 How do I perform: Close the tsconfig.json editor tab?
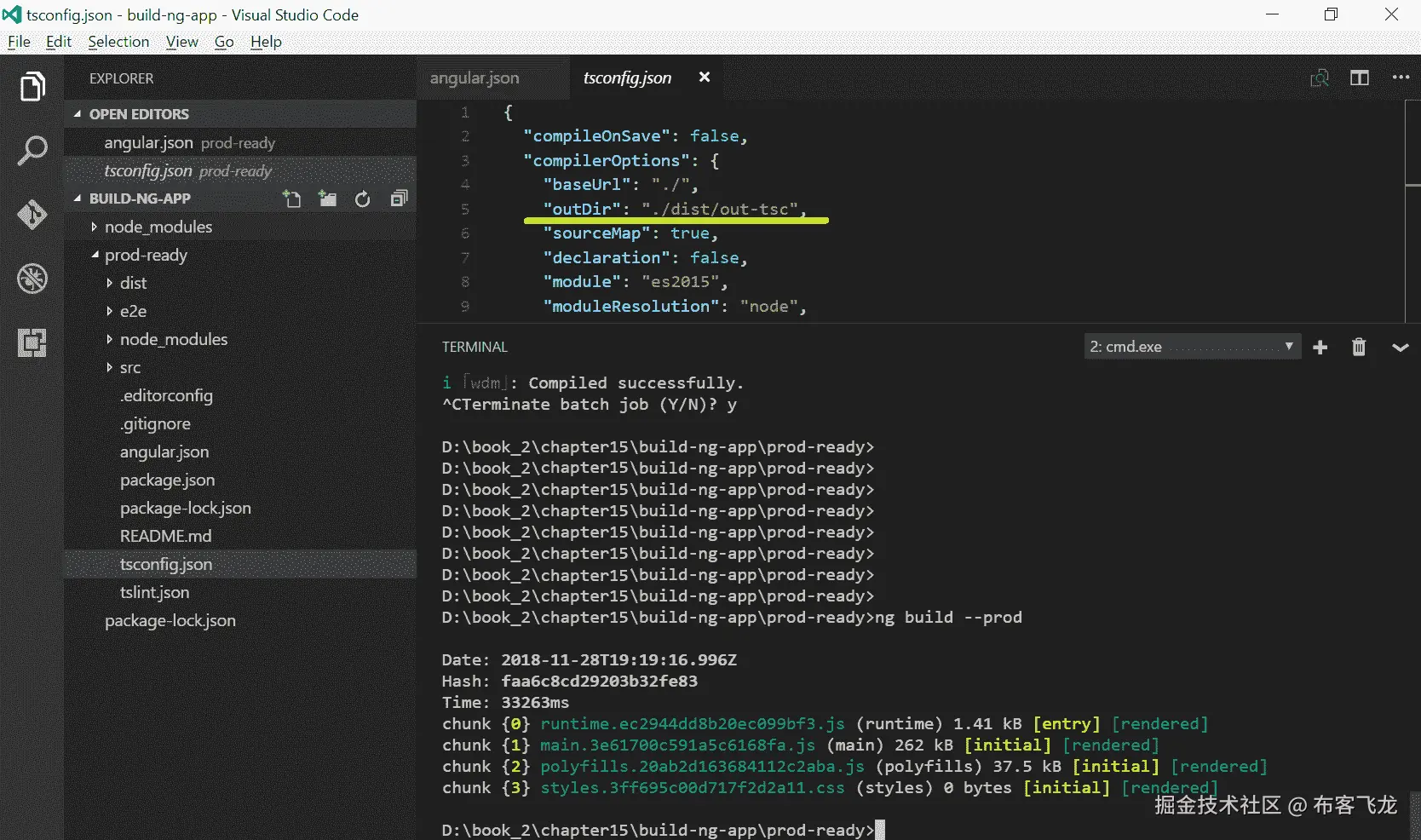705,78
